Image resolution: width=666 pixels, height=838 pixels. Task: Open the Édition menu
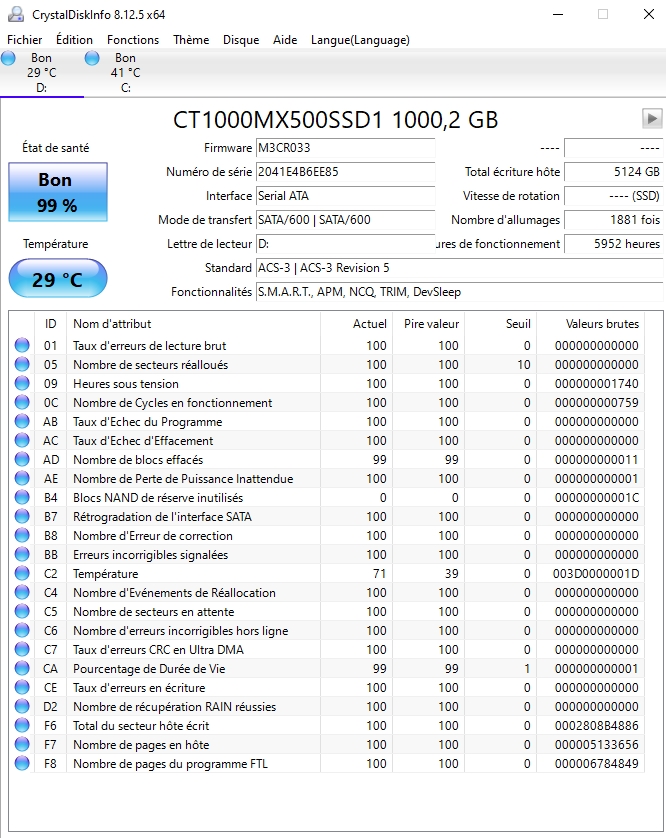click(74, 40)
